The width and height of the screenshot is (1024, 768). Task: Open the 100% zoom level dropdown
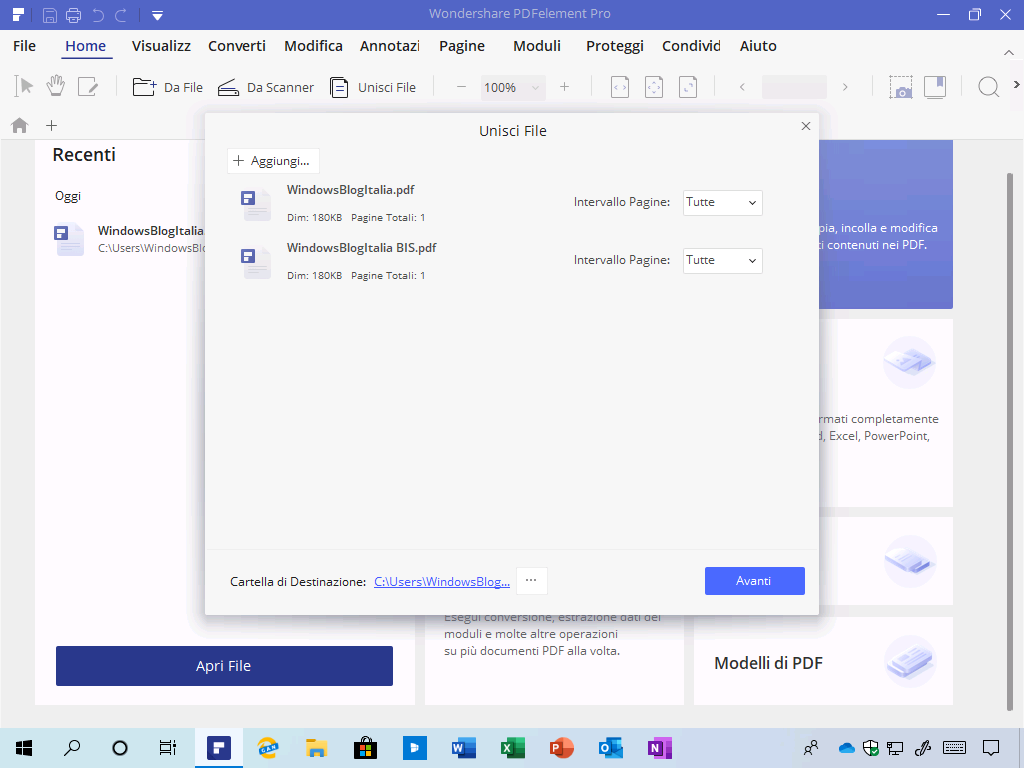[512, 88]
